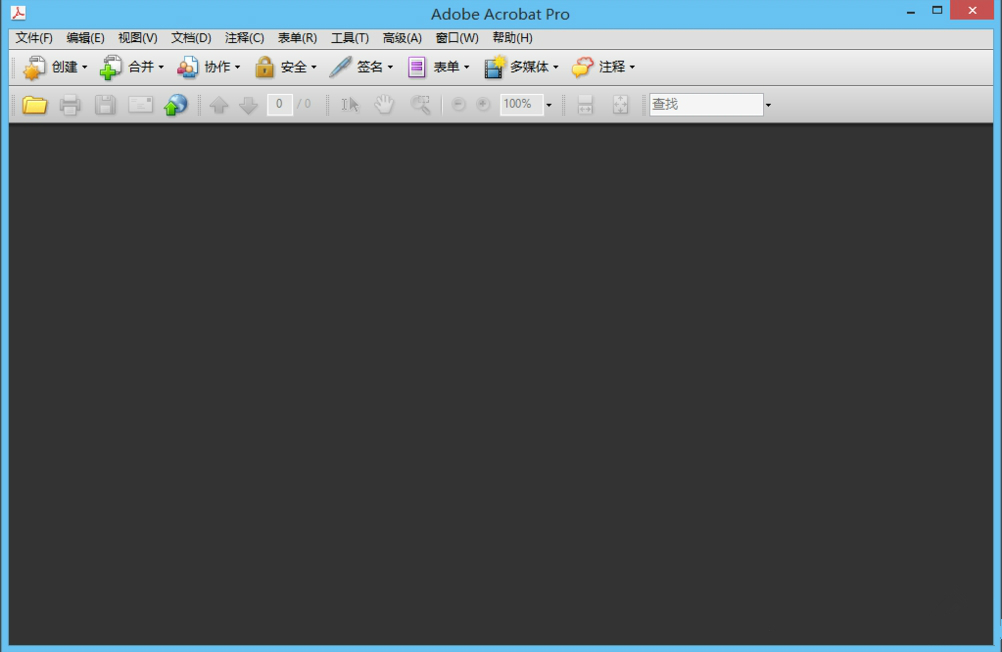This screenshot has height=652, width=1002.
Task: Click the zoom in plus button
Action: click(483, 104)
